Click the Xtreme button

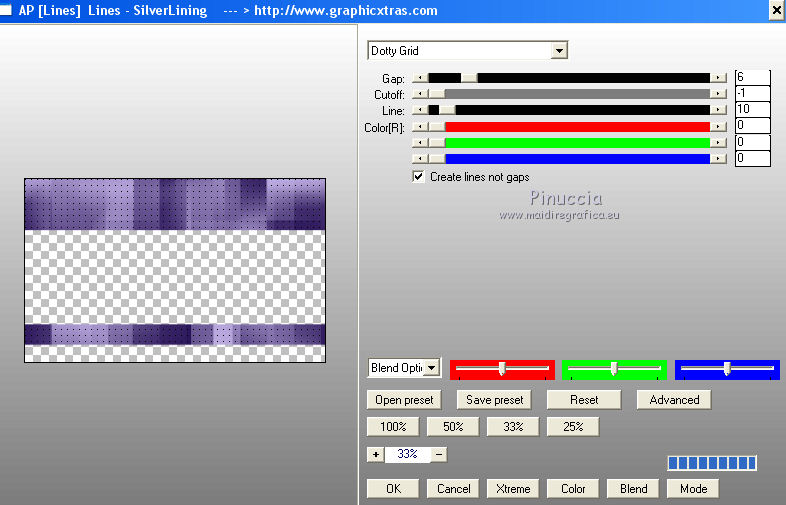point(513,488)
